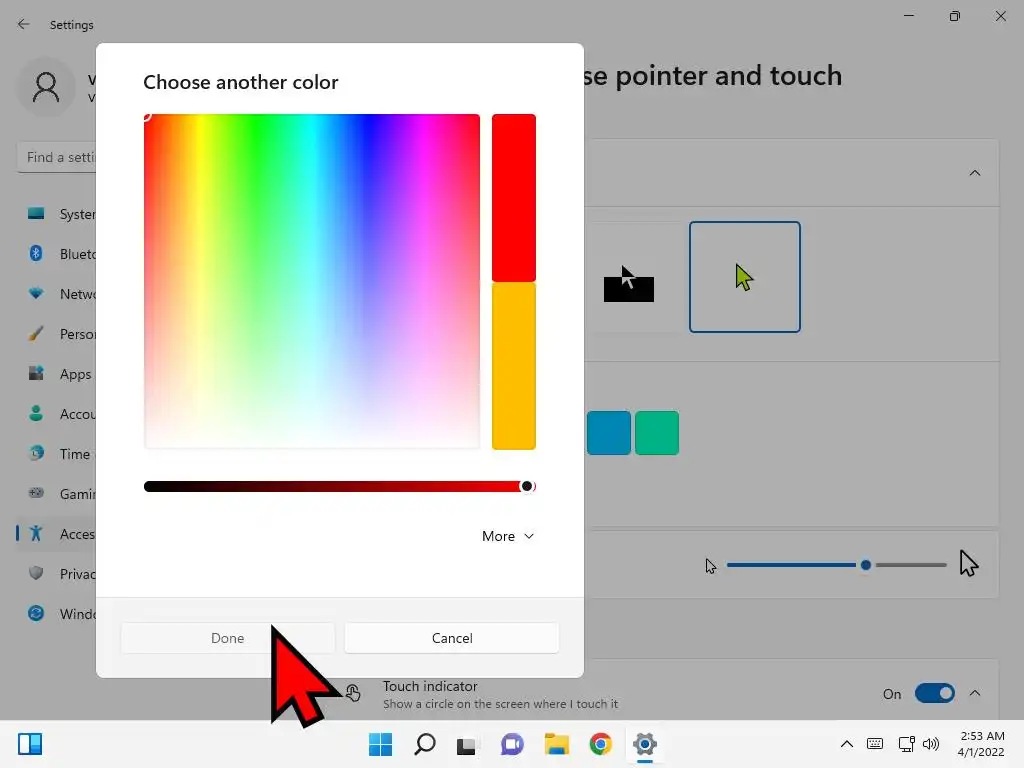The width and height of the screenshot is (1024, 768).
Task: Open Personalization in sidebar
Action: (x=57, y=334)
